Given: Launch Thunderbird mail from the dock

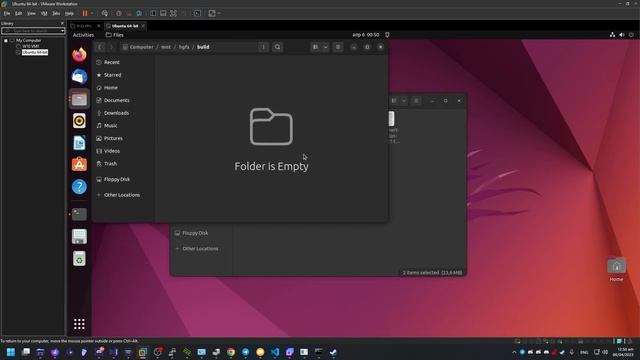Looking at the screenshot, I should click(79, 76).
